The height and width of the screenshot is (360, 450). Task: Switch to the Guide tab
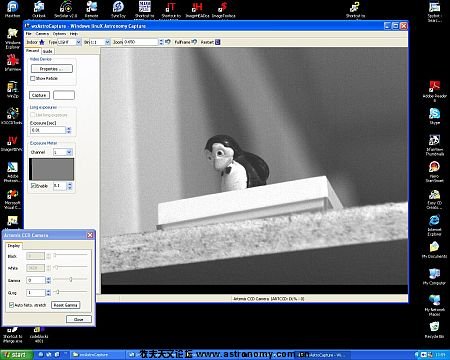tap(48, 51)
